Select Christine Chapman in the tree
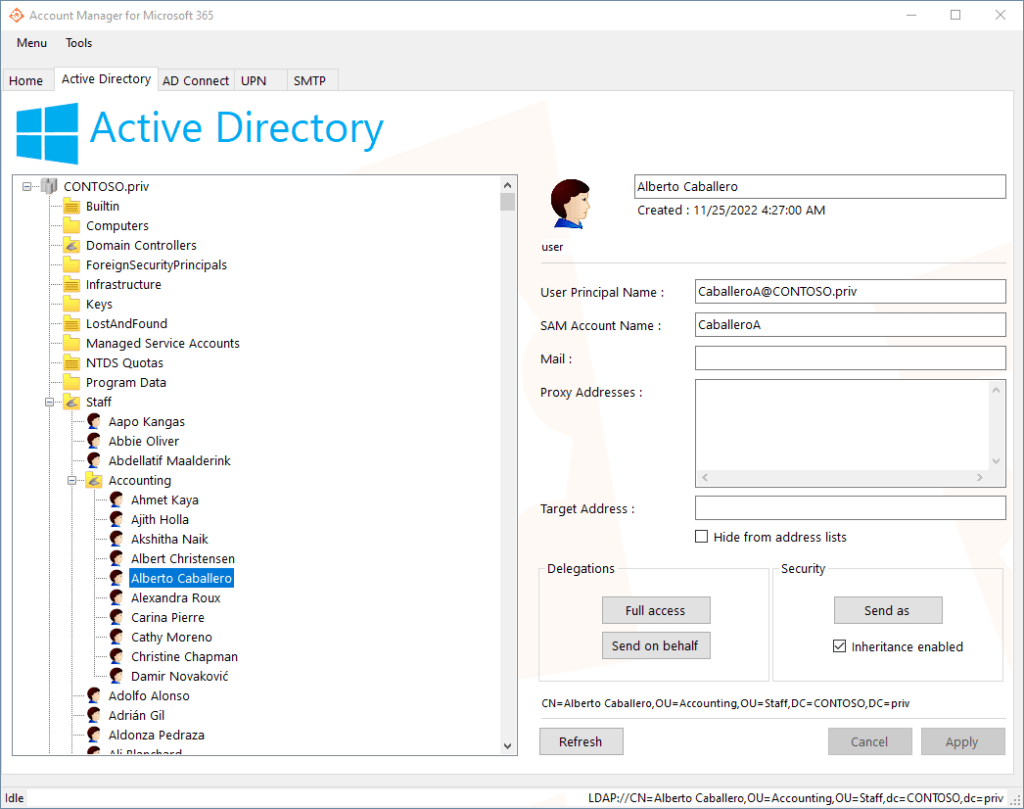This screenshot has height=809, width=1024. [184, 657]
